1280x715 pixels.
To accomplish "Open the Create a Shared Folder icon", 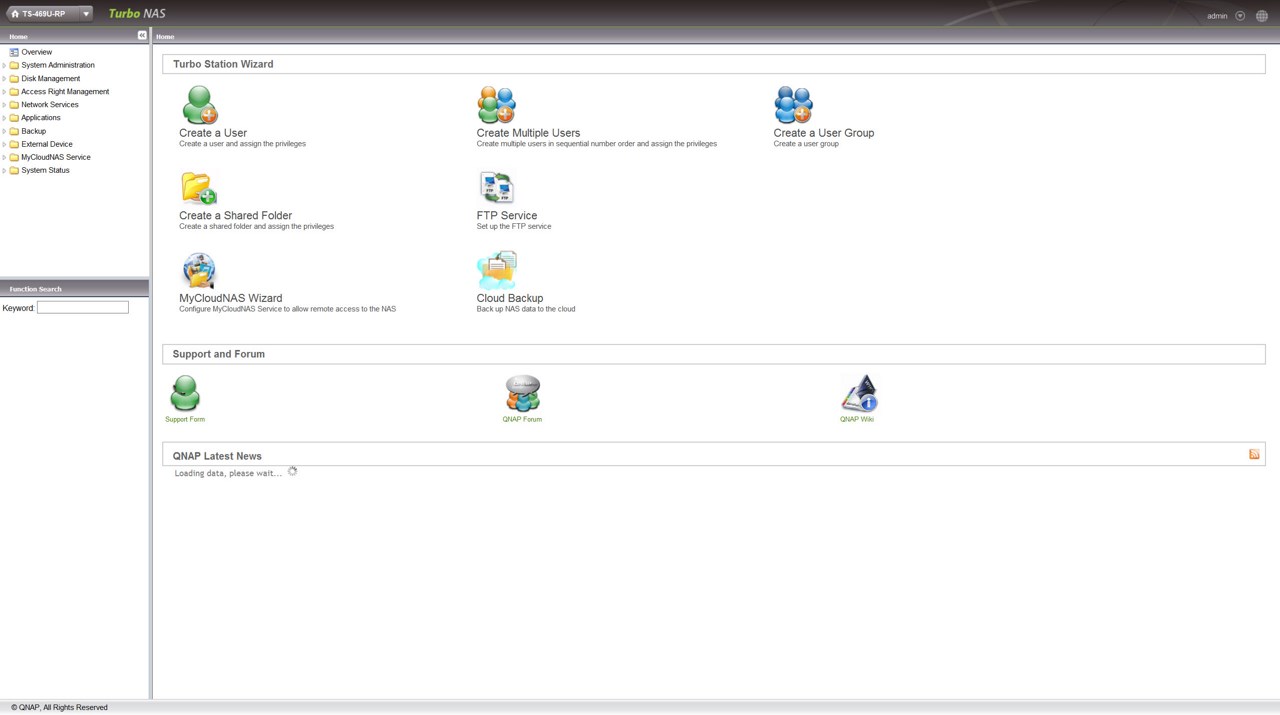I will click(x=199, y=188).
